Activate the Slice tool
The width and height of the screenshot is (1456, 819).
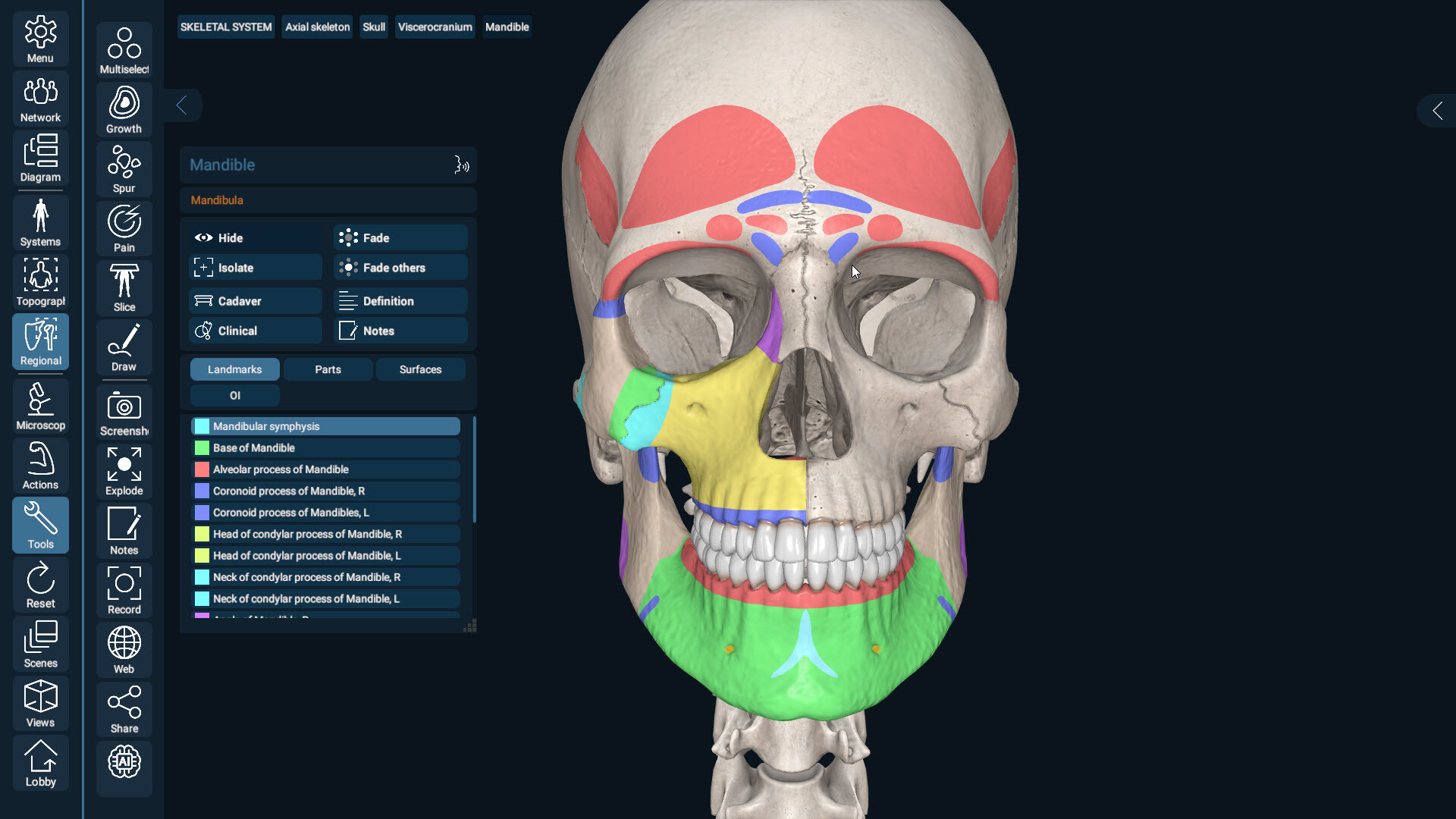[x=124, y=287]
